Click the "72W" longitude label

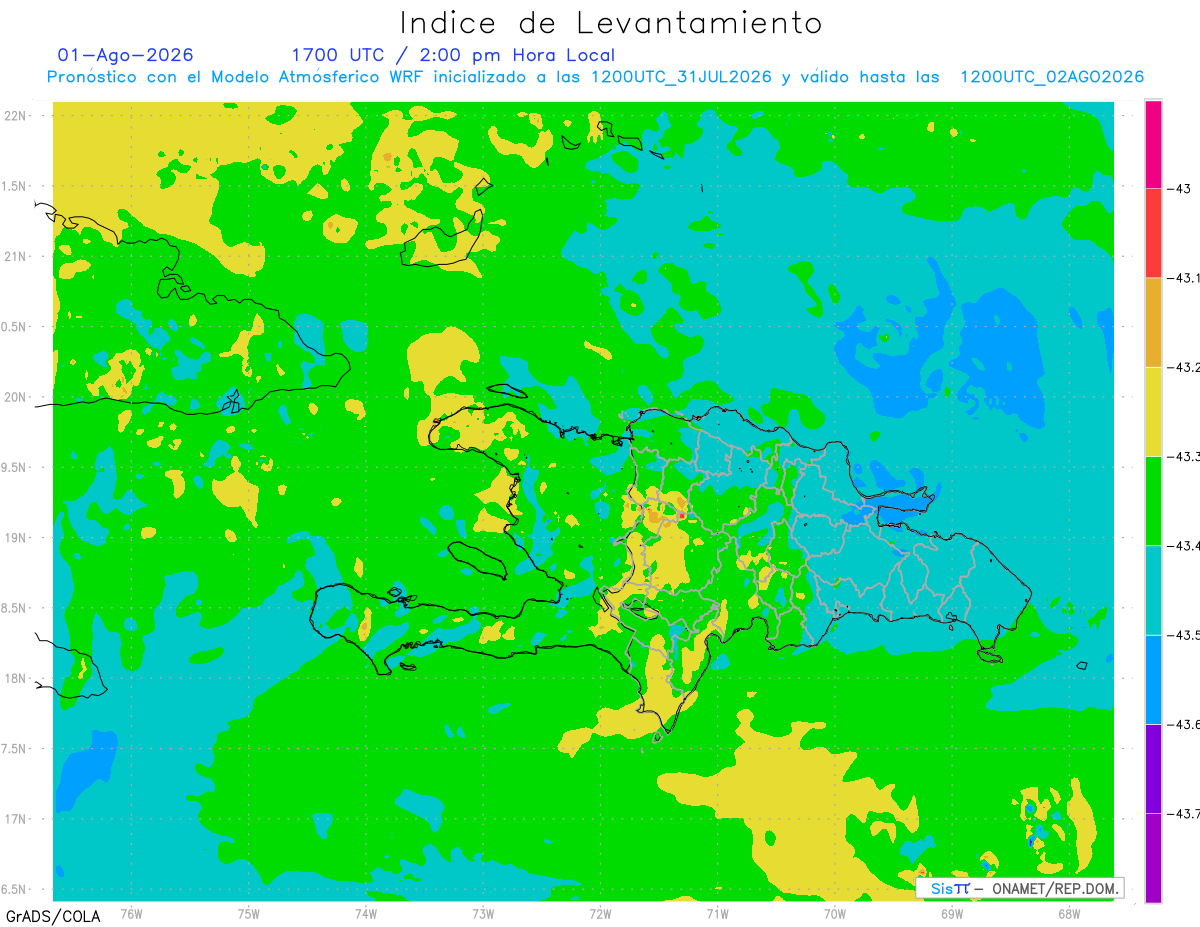click(x=600, y=913)
